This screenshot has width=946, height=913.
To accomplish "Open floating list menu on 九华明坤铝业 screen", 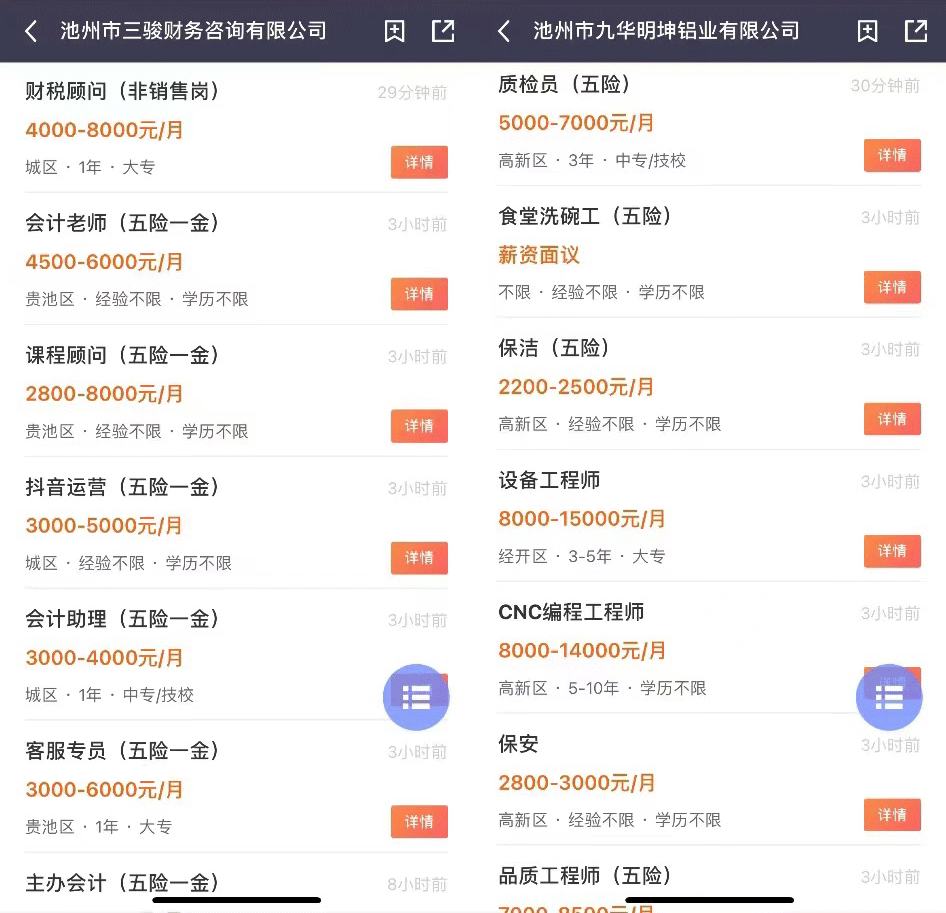I will (889, 697).
